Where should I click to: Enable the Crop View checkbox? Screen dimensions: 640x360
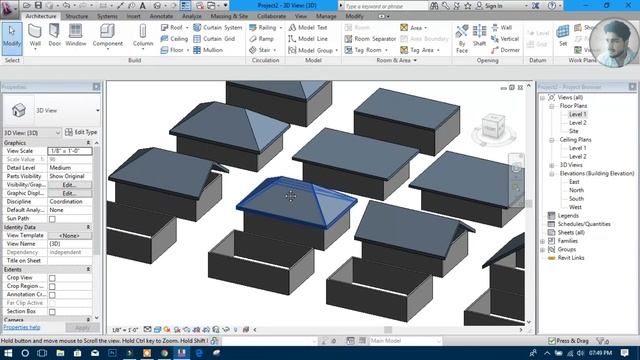pyautogui.click(x=52, y=278)
